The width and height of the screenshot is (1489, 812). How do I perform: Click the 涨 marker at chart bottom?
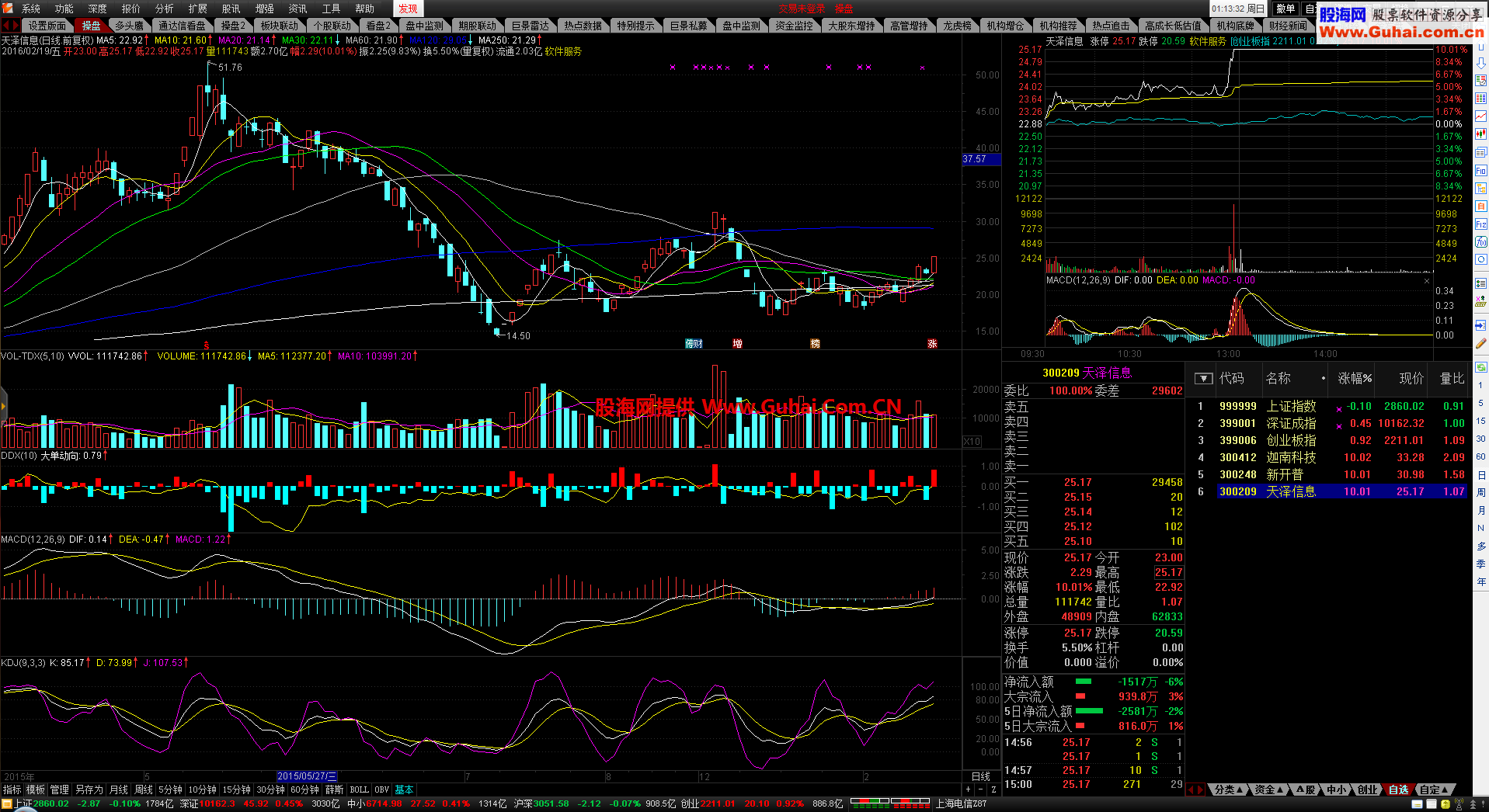(x=932, y=343)
